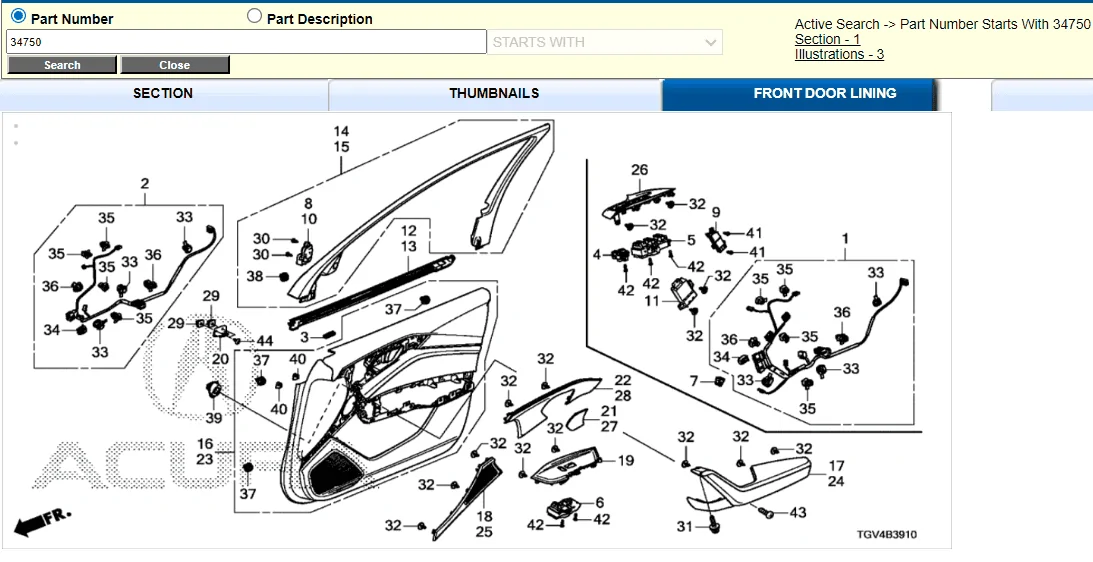
Task: Click the part number field containing 34750
Action: tap(246, 42)
